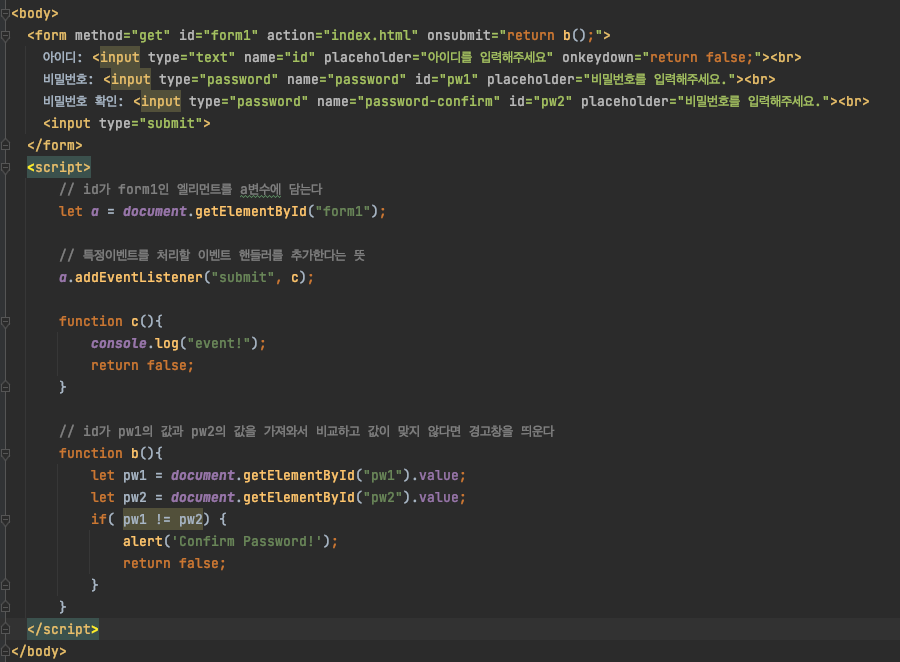Click the 아이디: label text
The height and width of the screenshot is (662, 900).
63,57
